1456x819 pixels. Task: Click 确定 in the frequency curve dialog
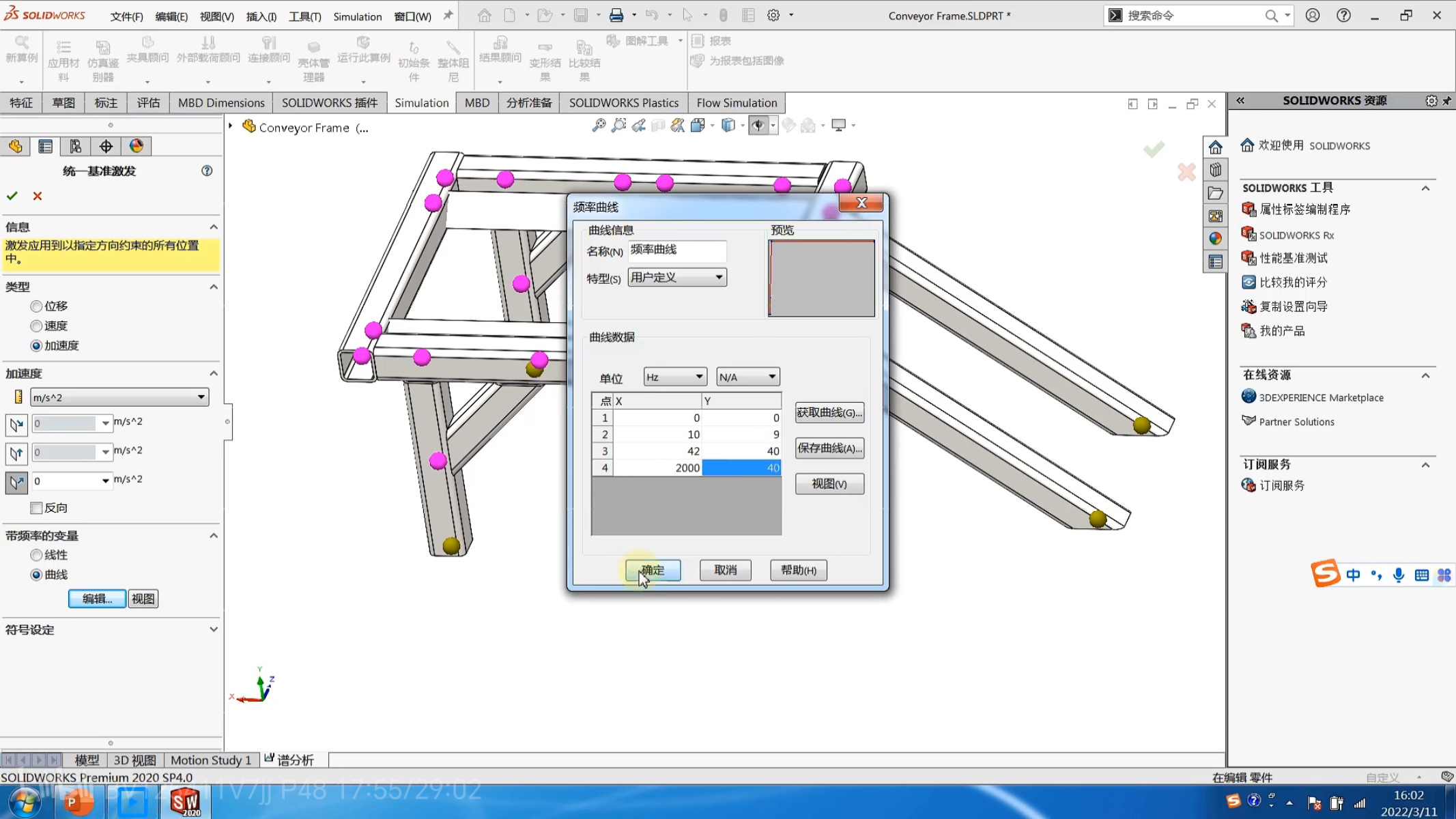653,570
